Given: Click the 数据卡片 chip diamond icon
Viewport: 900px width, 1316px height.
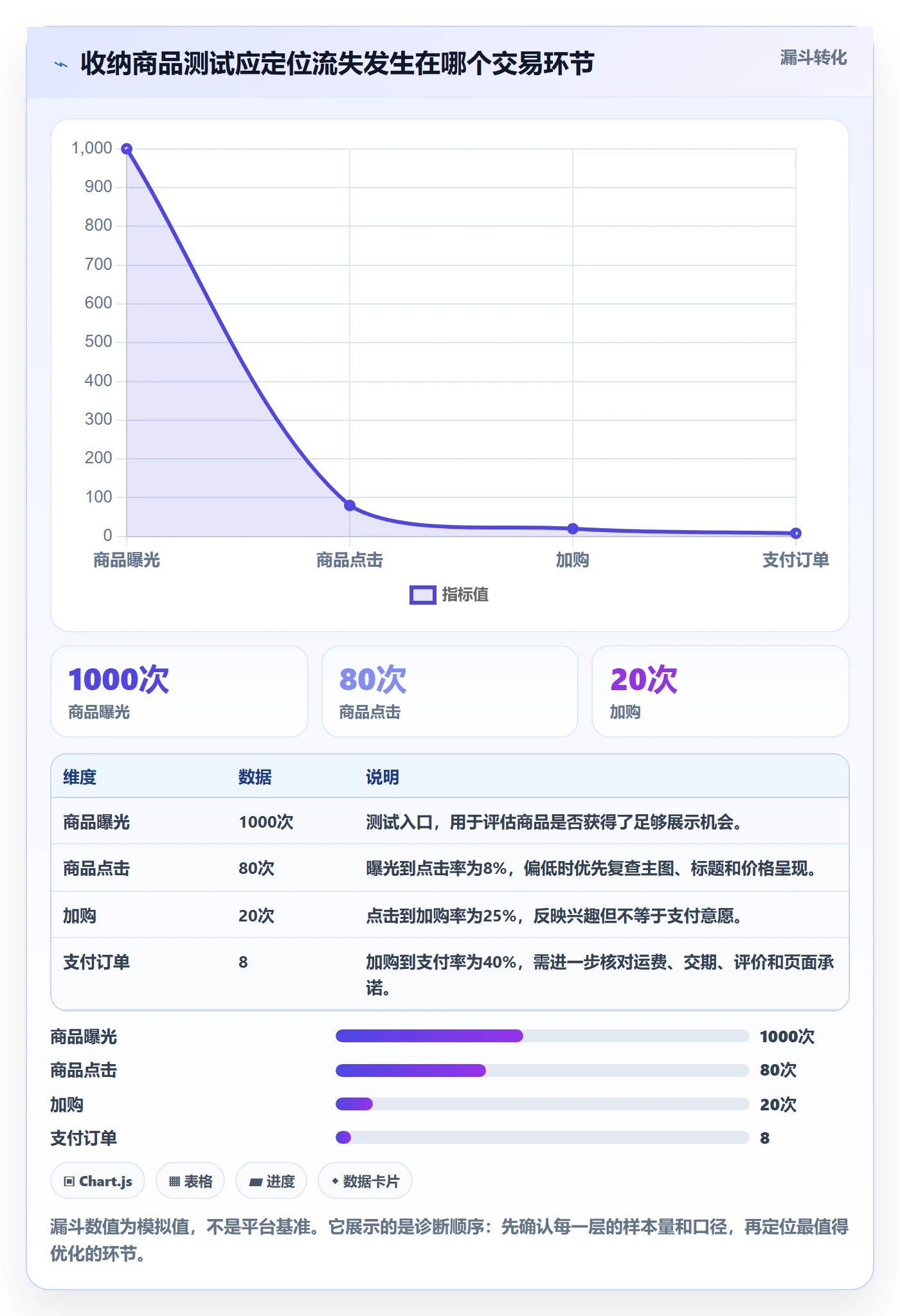Looking at the screenshot, I should 335,1181.
